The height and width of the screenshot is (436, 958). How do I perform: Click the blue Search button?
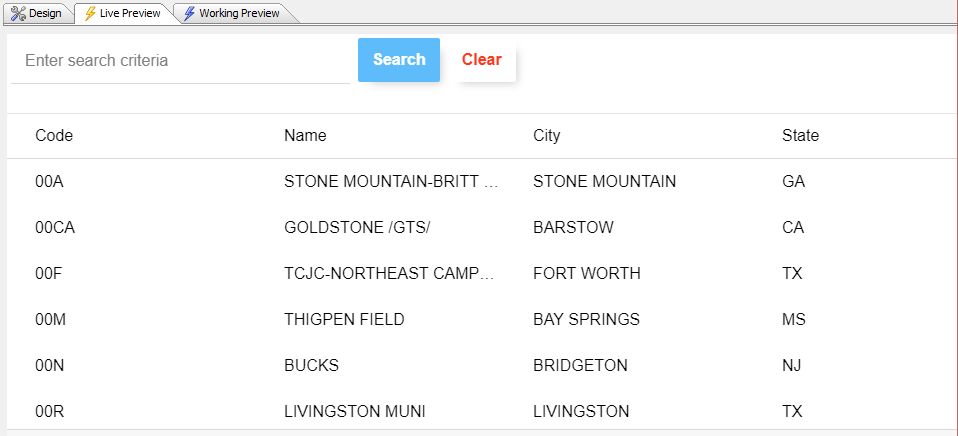coord(399,60)
